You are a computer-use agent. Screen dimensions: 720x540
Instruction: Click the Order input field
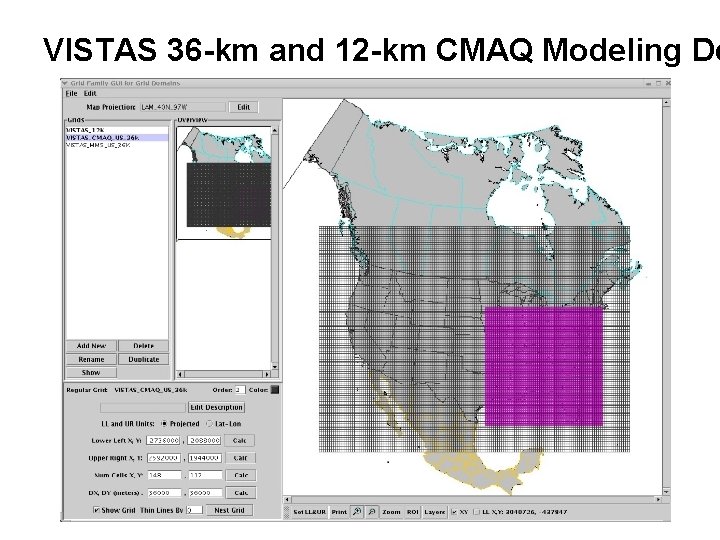click(x=240, y=390)
